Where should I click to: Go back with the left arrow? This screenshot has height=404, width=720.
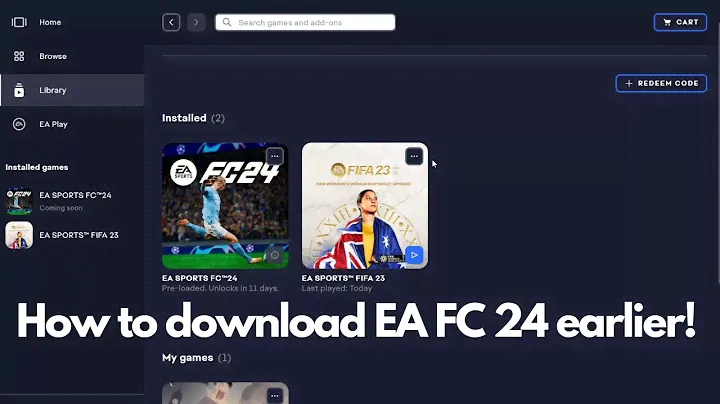[171, 22]
